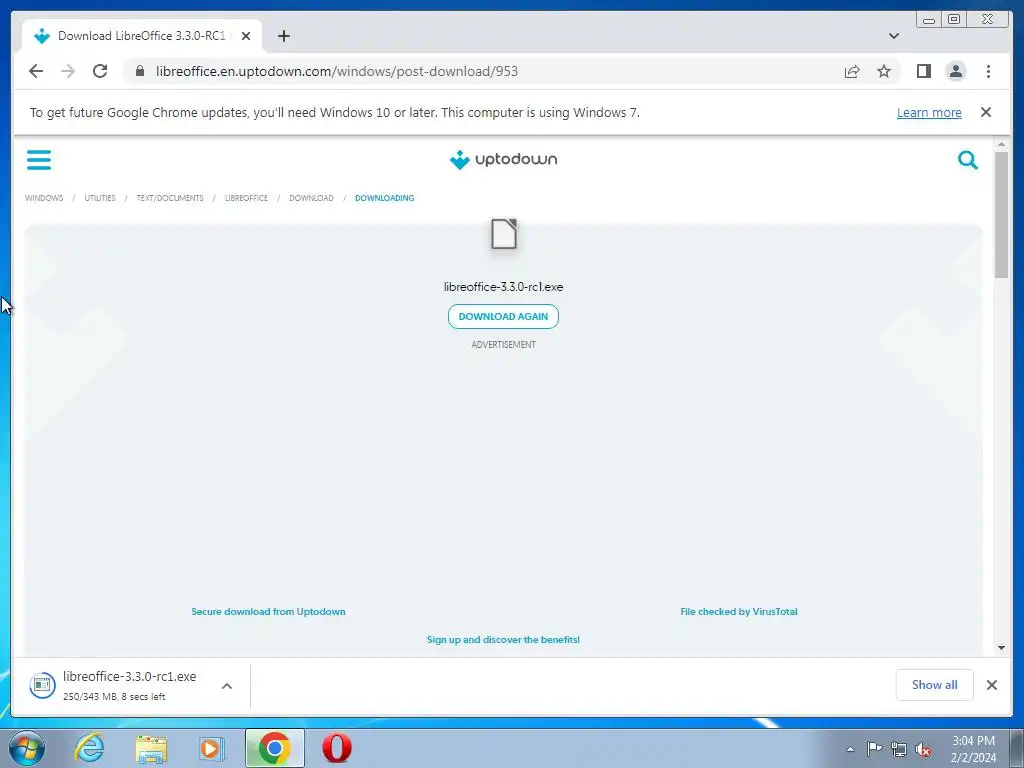
Task: Open a new tab with plus button
Action: tap(283, 36)
